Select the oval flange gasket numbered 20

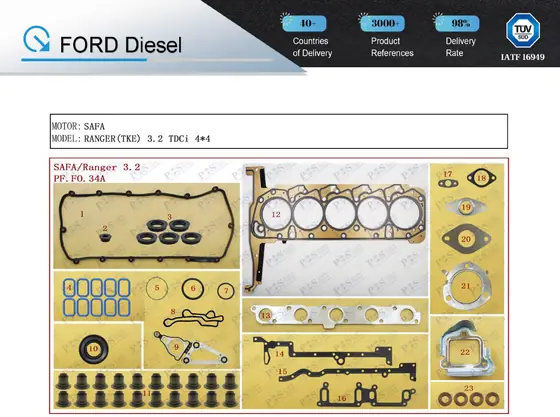tap(466, 238)
